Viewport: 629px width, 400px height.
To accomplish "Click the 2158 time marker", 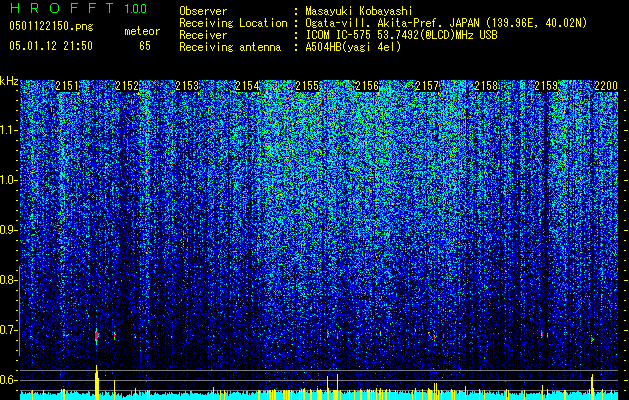I will (x=486, y=86).
